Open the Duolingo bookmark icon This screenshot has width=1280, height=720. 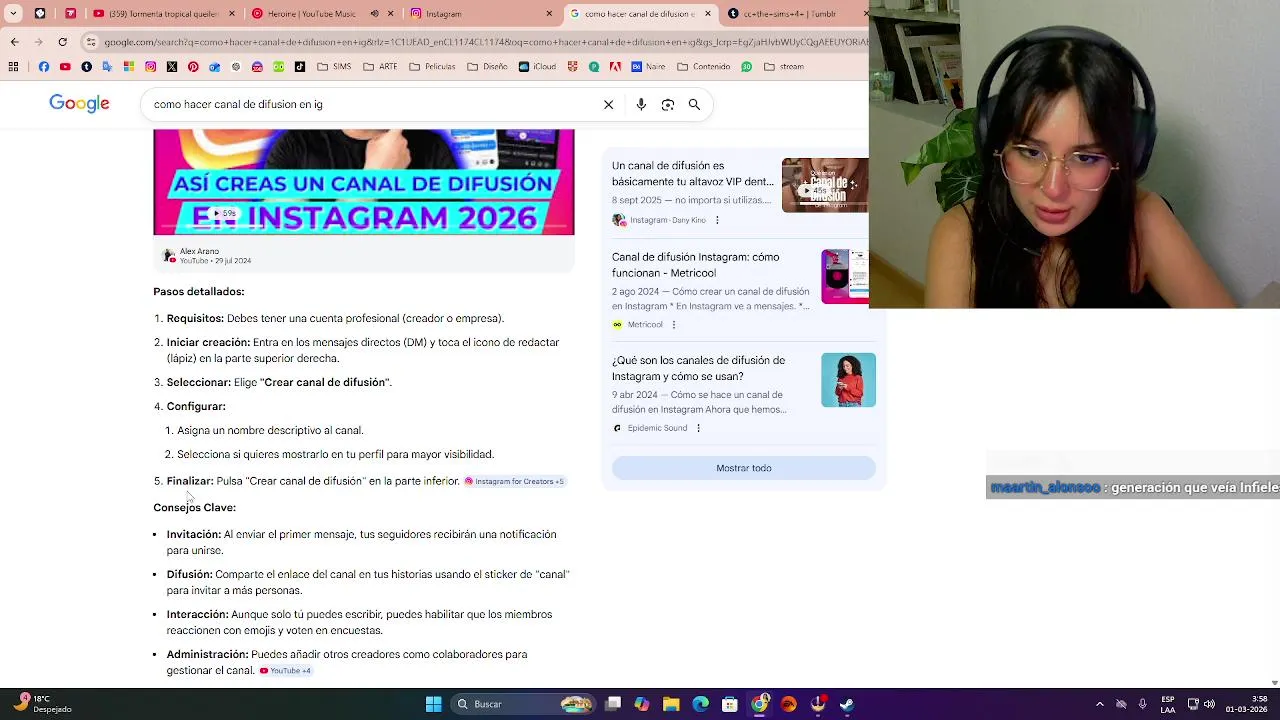tap(278, 67)
